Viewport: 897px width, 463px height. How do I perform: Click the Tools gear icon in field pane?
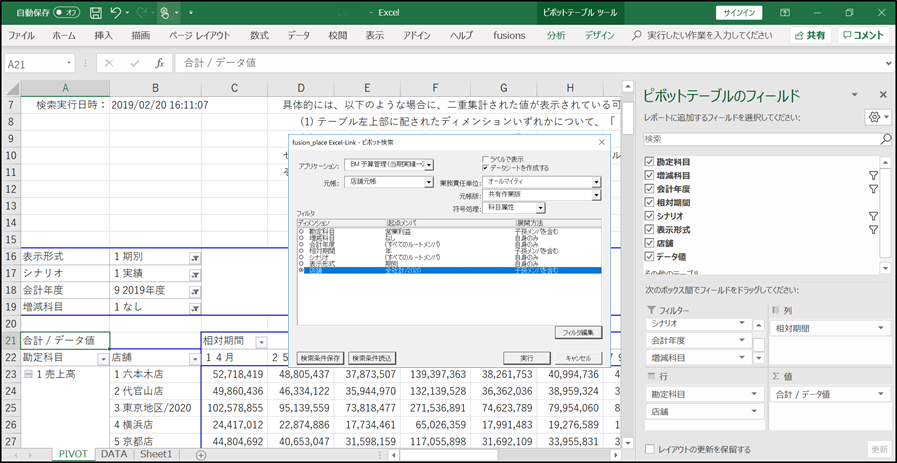(878, 117)
